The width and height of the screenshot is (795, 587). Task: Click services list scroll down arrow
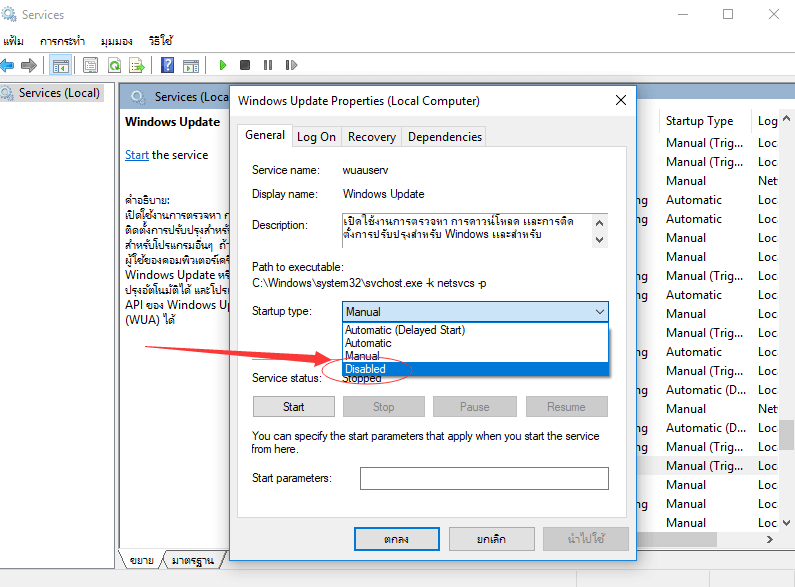pyautogui.click(x=786, y=523)
